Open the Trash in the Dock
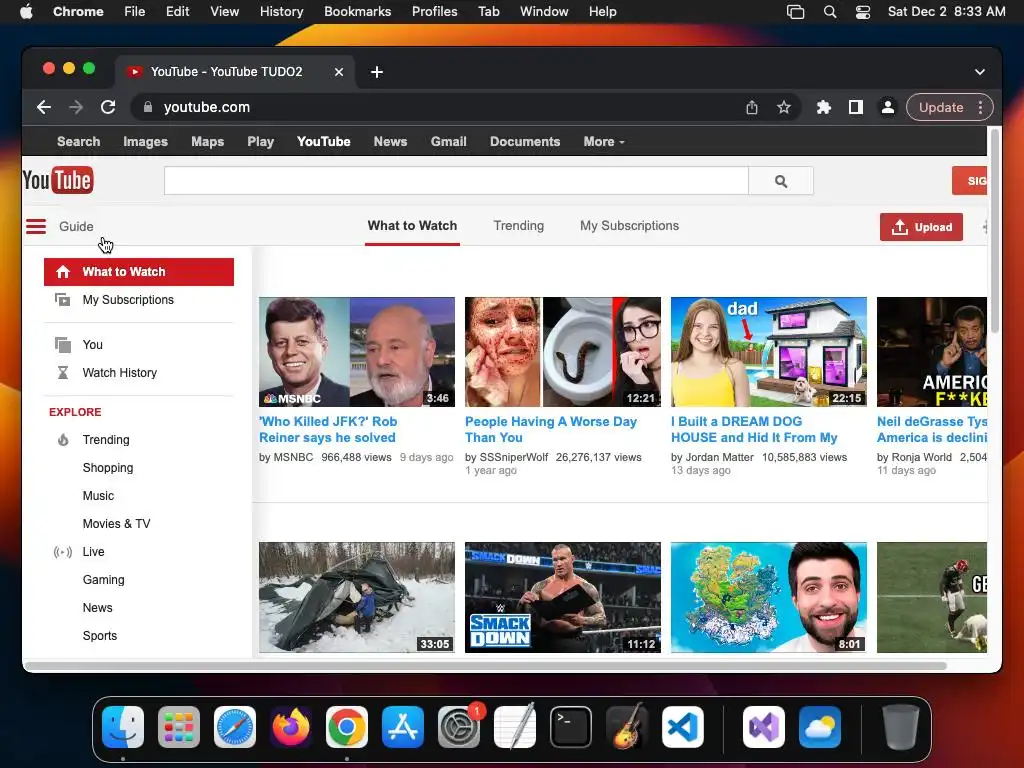Viewport: 1024px width, 768px height. [x=901, y=727]
